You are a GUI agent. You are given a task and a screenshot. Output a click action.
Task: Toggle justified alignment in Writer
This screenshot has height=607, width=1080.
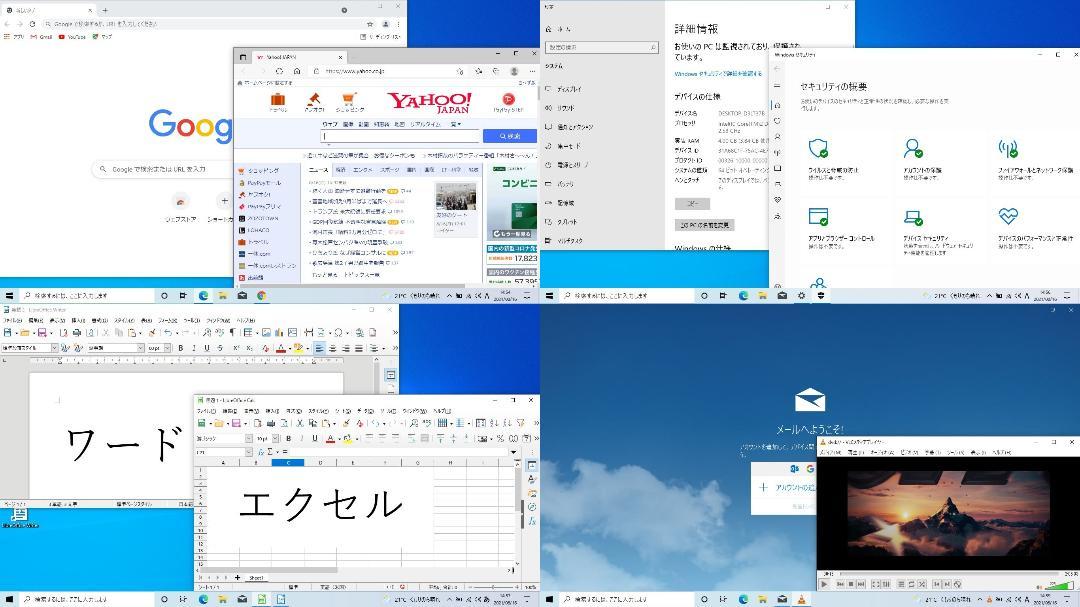click(358, 349)
